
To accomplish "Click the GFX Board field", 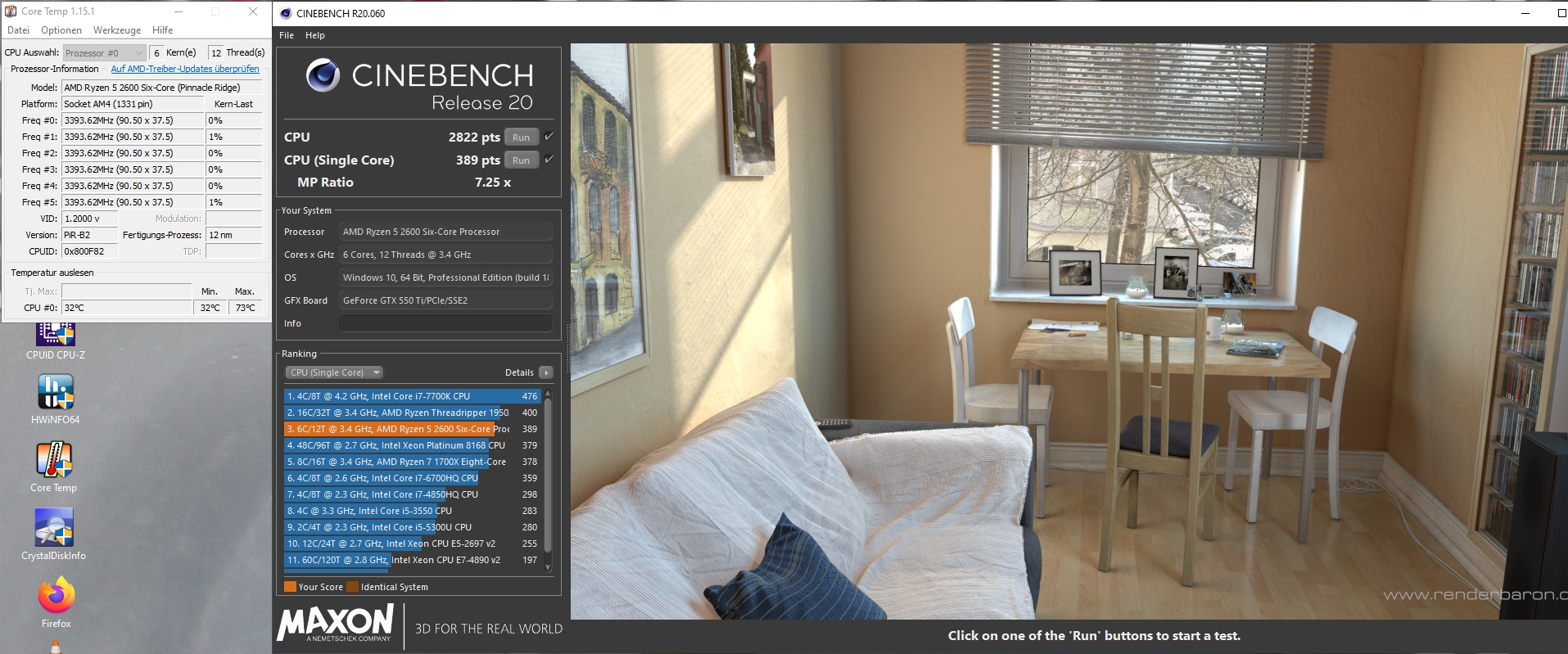I will coord(445,300).
